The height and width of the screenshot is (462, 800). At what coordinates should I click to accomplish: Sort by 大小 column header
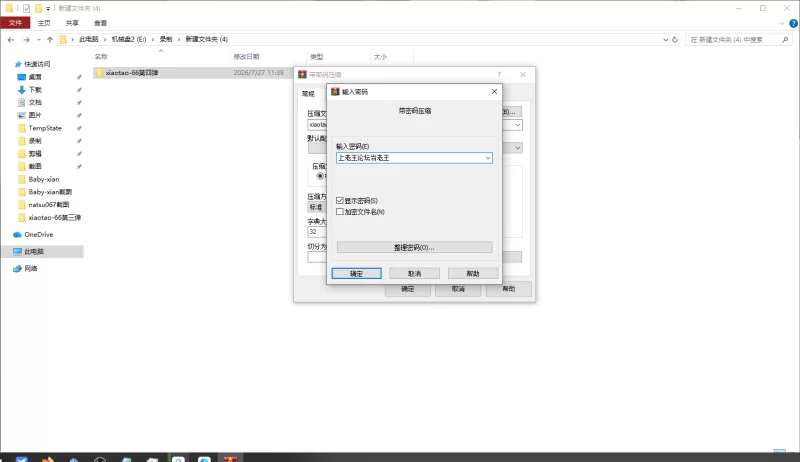tap(381, 57)
